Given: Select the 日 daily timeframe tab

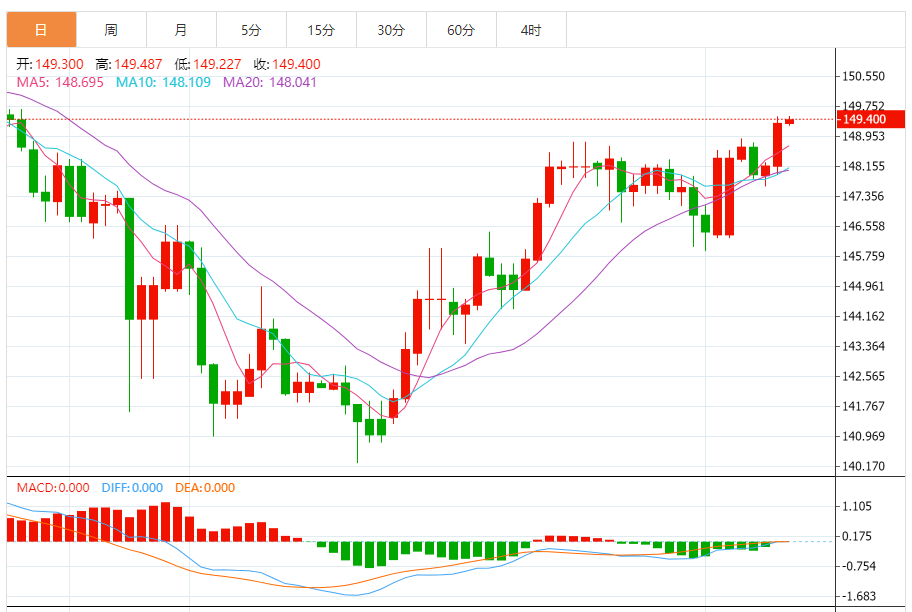Looking at the screenshot, I should [x=41, y=30].
